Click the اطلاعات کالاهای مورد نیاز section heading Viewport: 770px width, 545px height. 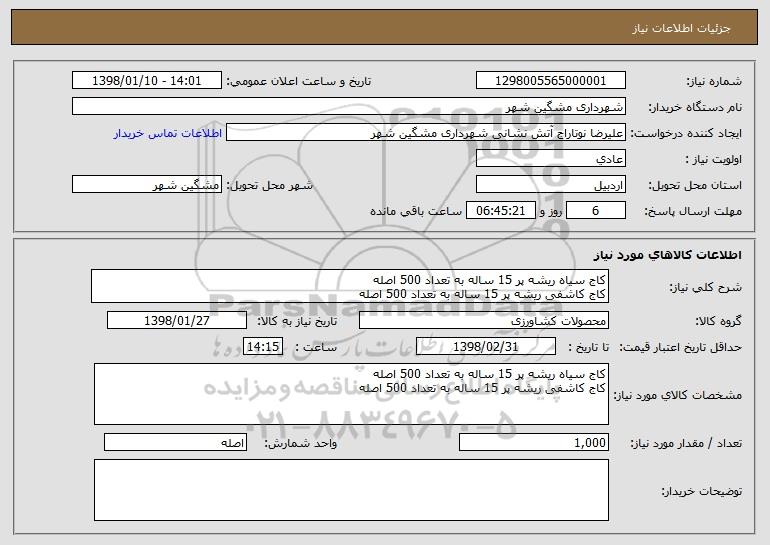click(x=668, y=255)
